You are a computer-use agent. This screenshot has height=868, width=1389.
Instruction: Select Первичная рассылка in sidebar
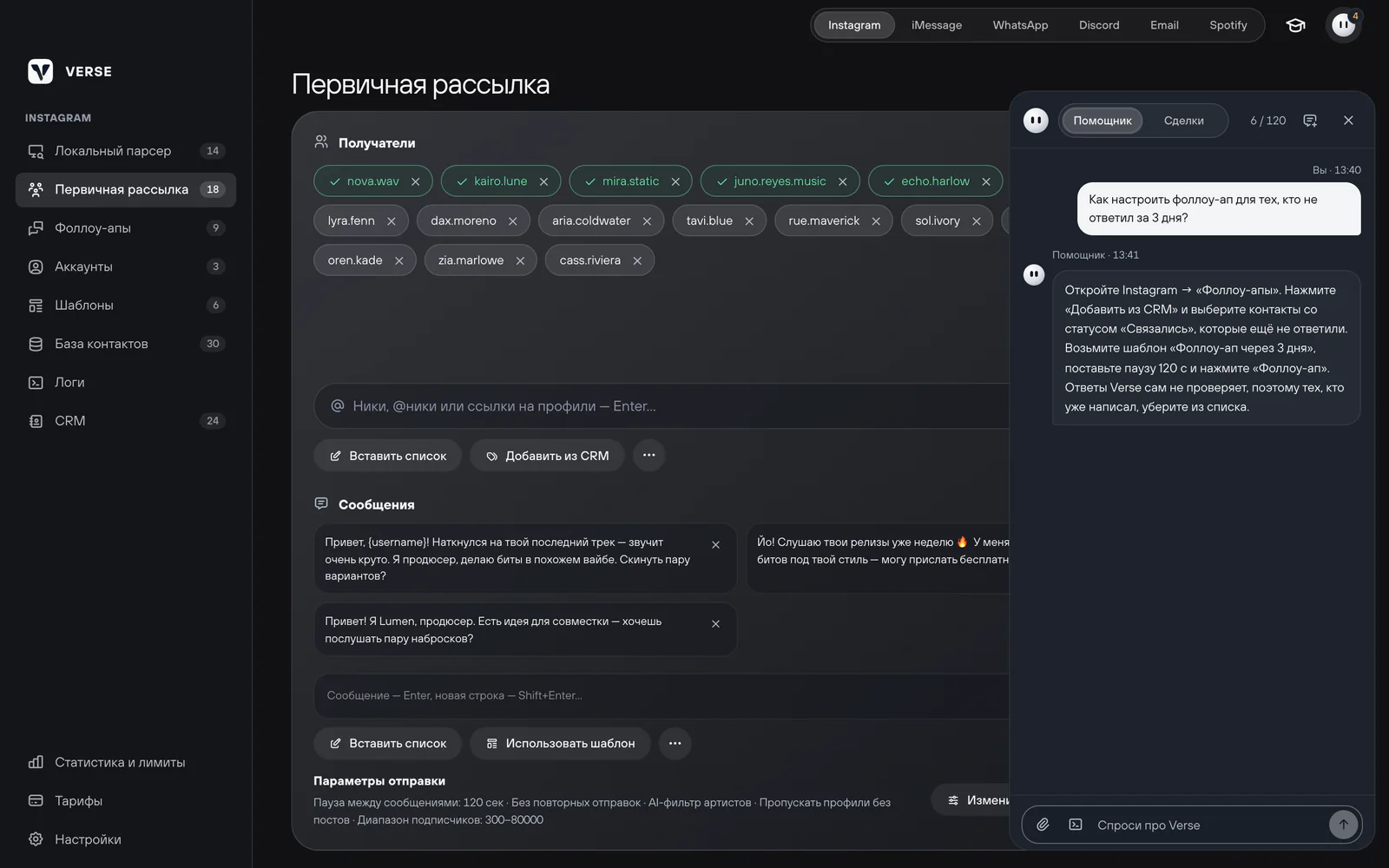[126, 189]
